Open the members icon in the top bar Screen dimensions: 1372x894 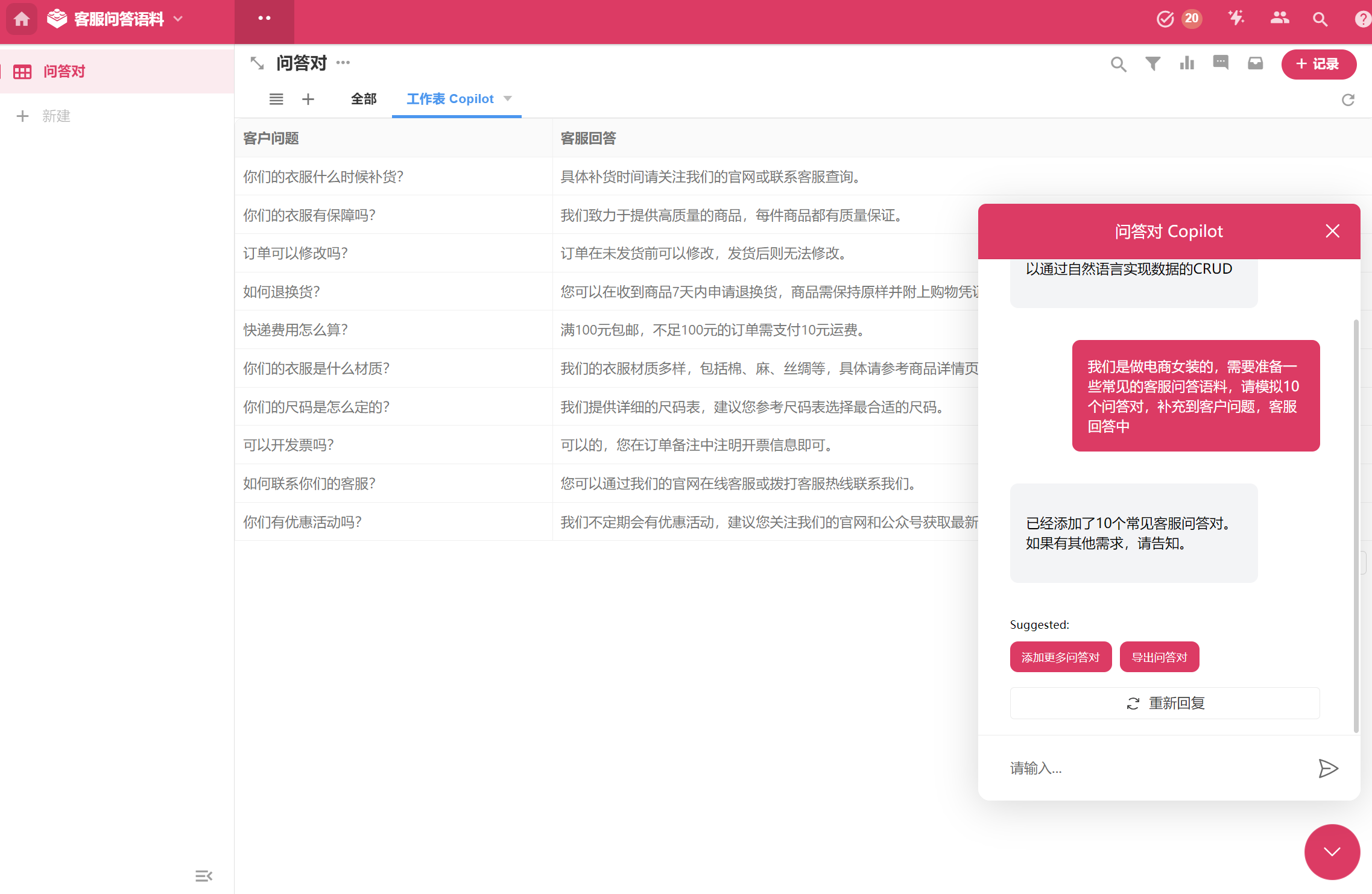point(1279,19)
